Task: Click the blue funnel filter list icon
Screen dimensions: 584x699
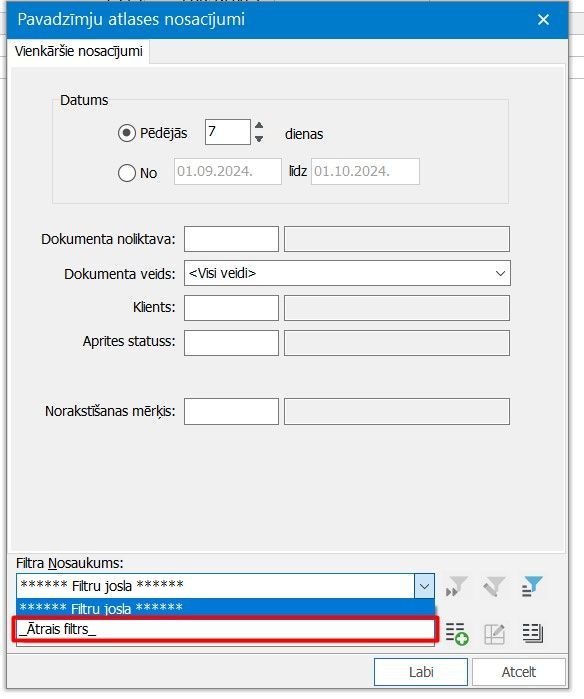Action: click(x=532, y=586)
